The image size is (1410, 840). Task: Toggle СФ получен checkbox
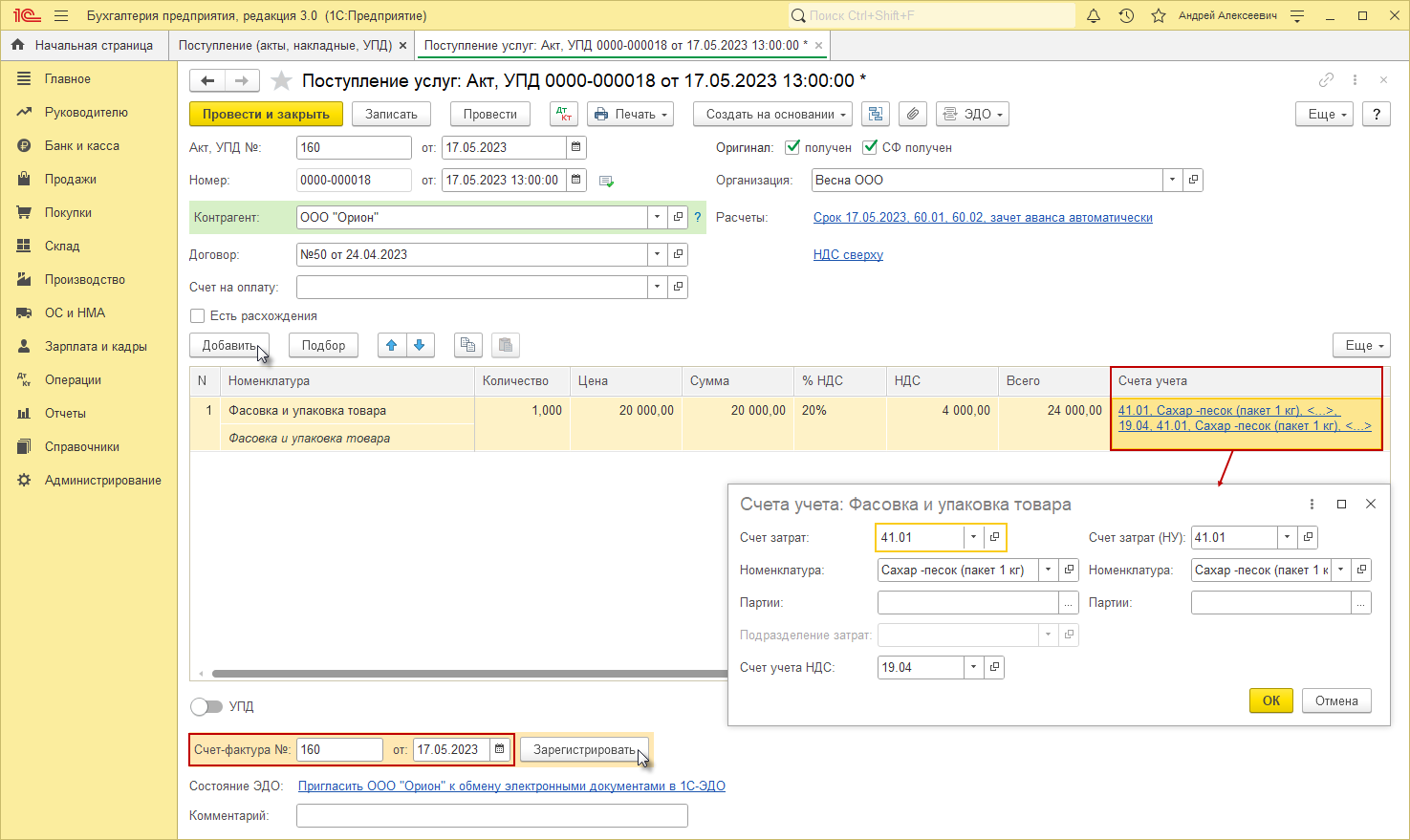coord(870,147)
